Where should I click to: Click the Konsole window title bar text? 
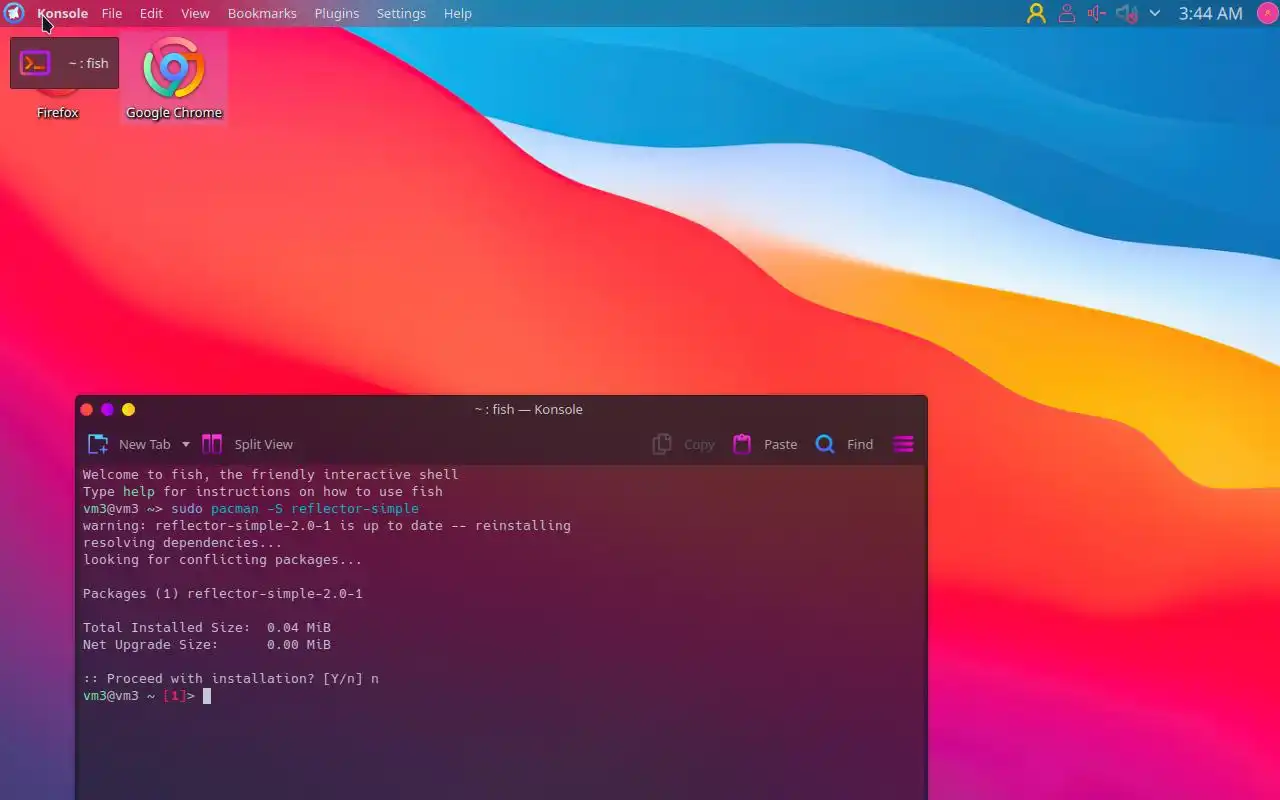529,409
